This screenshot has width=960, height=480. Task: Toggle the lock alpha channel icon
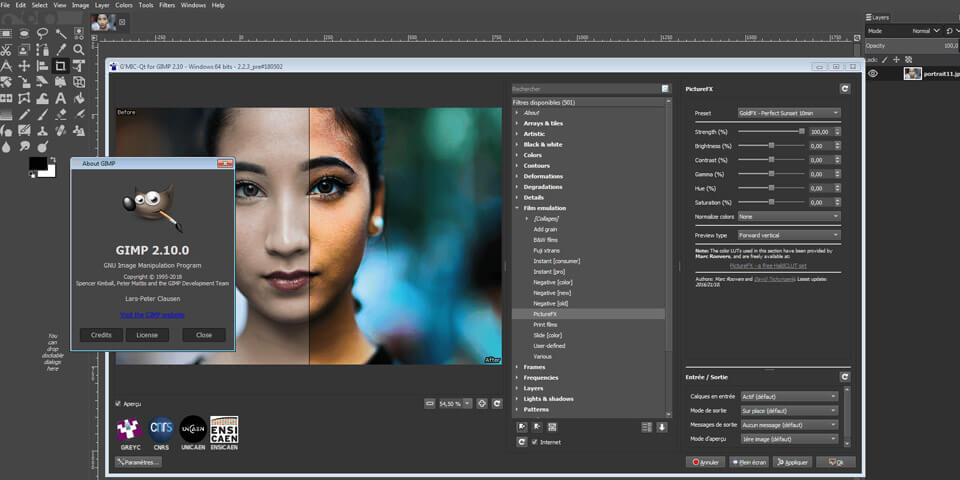coord(909,59)
